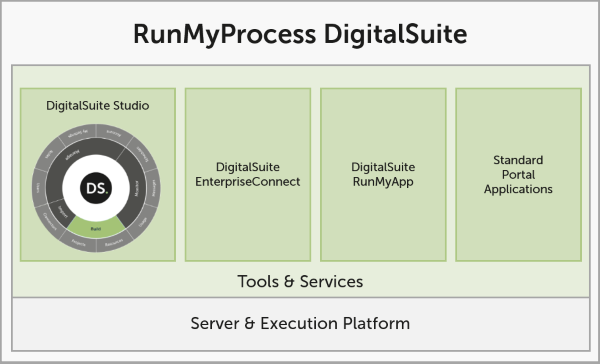
Task: Open the Messages segment on the outer ring
Action: click(x=153, y=188)
